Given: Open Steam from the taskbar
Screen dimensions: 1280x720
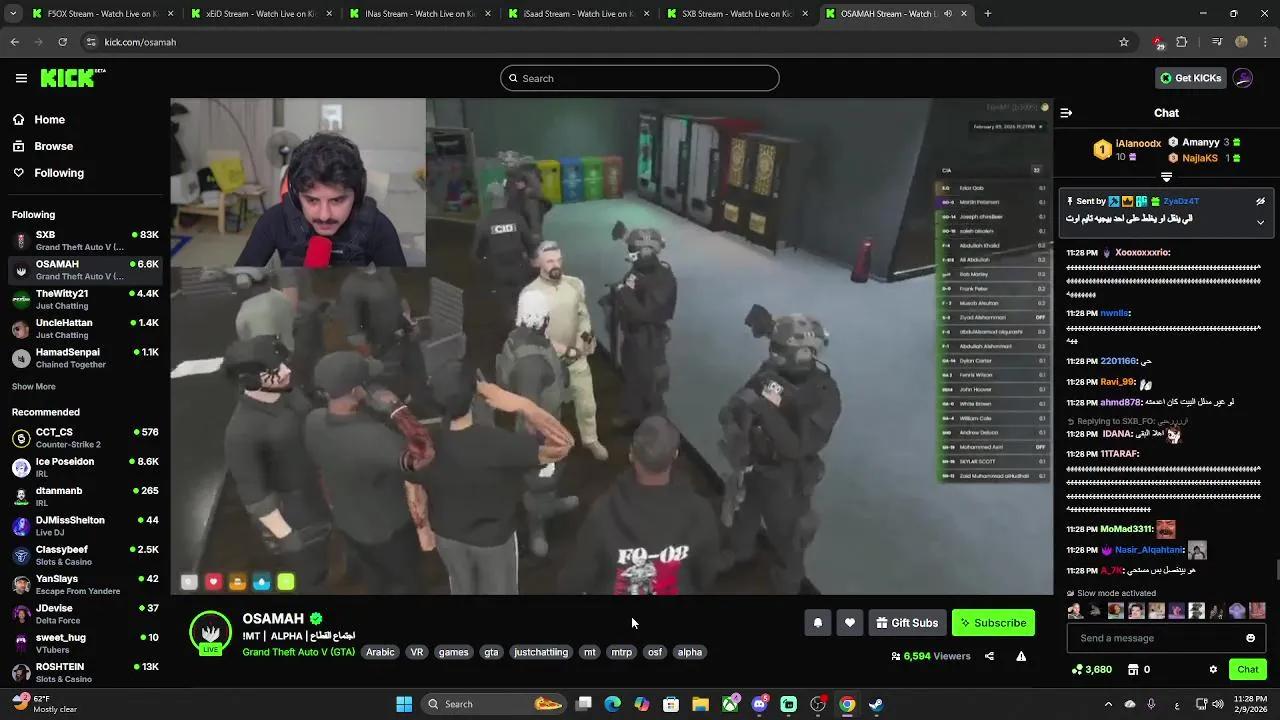Looking at the screenshot, I should pos(876,704).
